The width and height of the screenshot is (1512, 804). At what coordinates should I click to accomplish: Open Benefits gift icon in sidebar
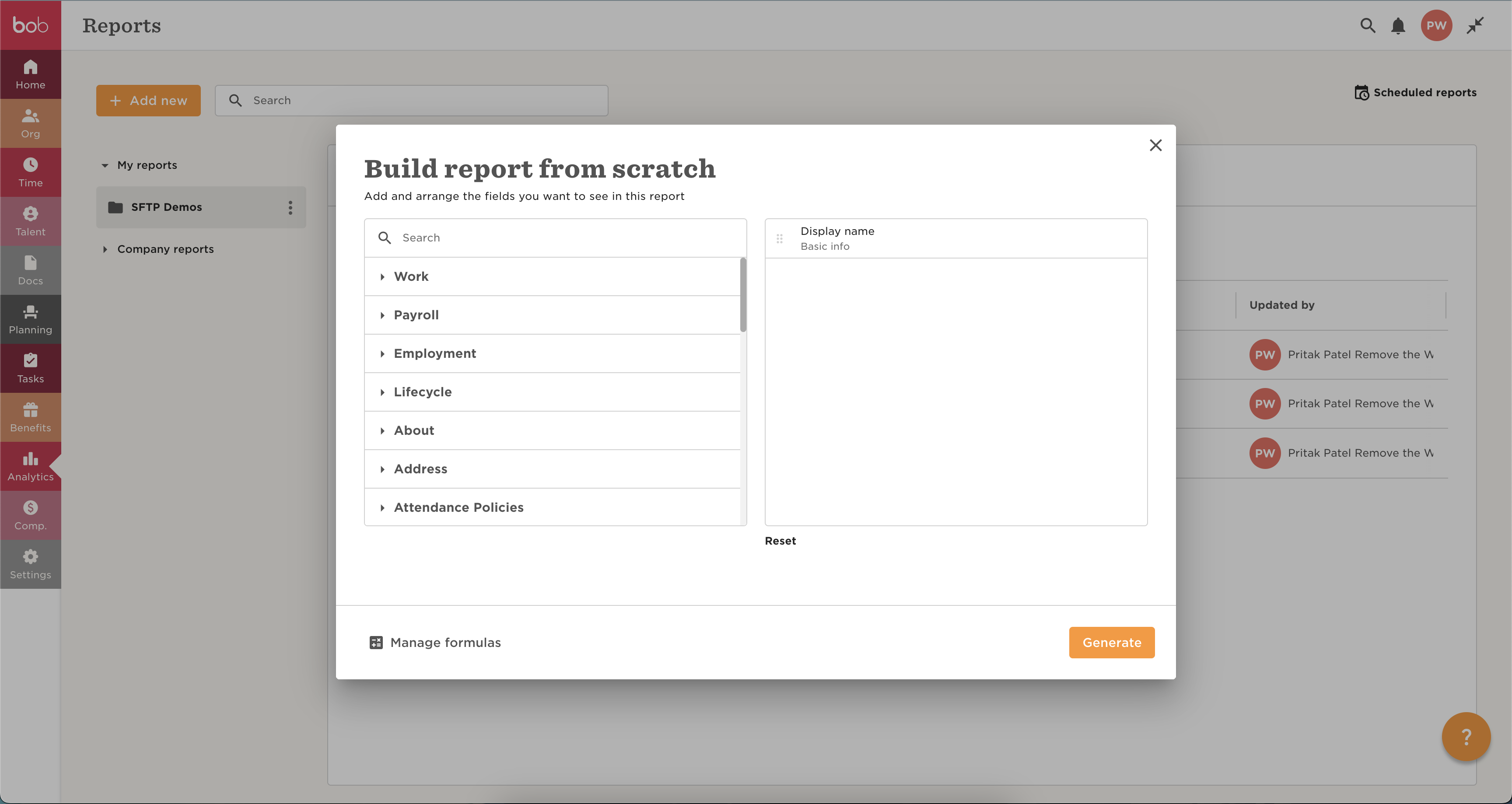click(31, 409)
